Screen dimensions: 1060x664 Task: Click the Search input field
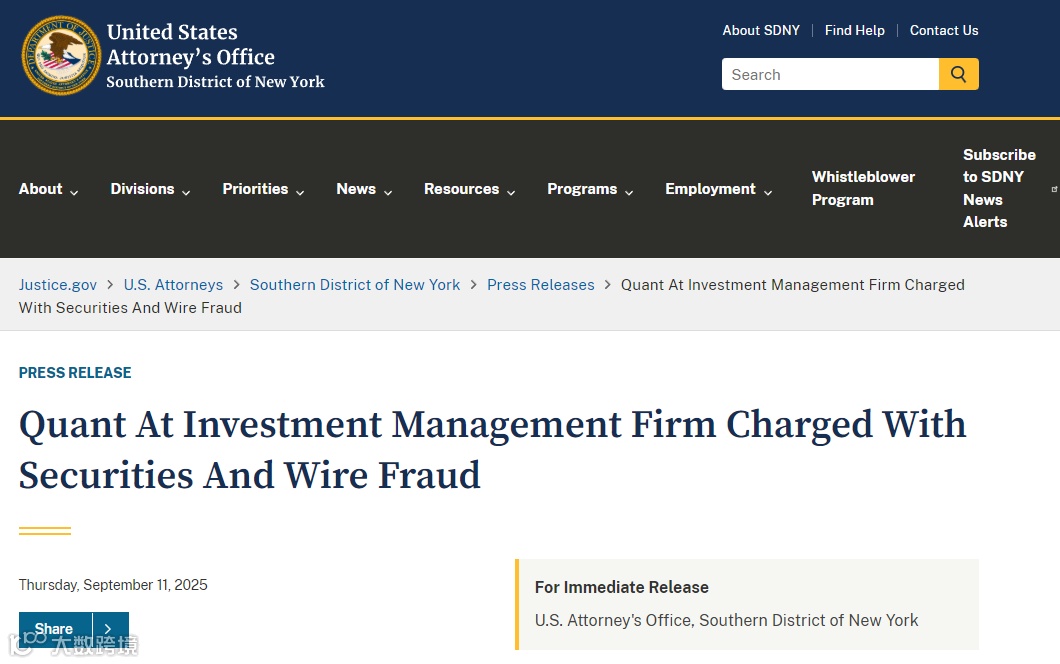click(x=830, y=74)
